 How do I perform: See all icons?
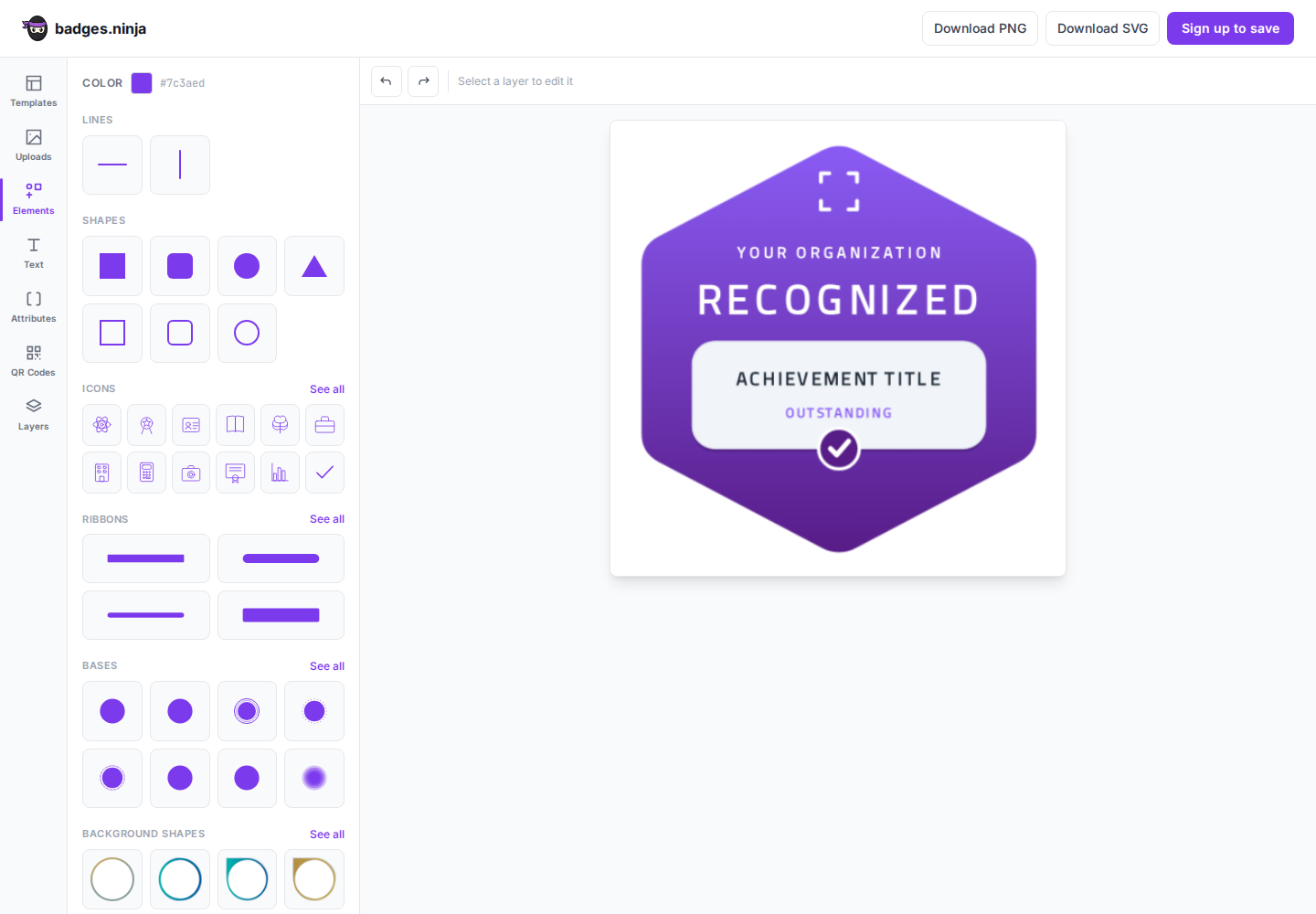pyautogui.click(x=327, y=389)
